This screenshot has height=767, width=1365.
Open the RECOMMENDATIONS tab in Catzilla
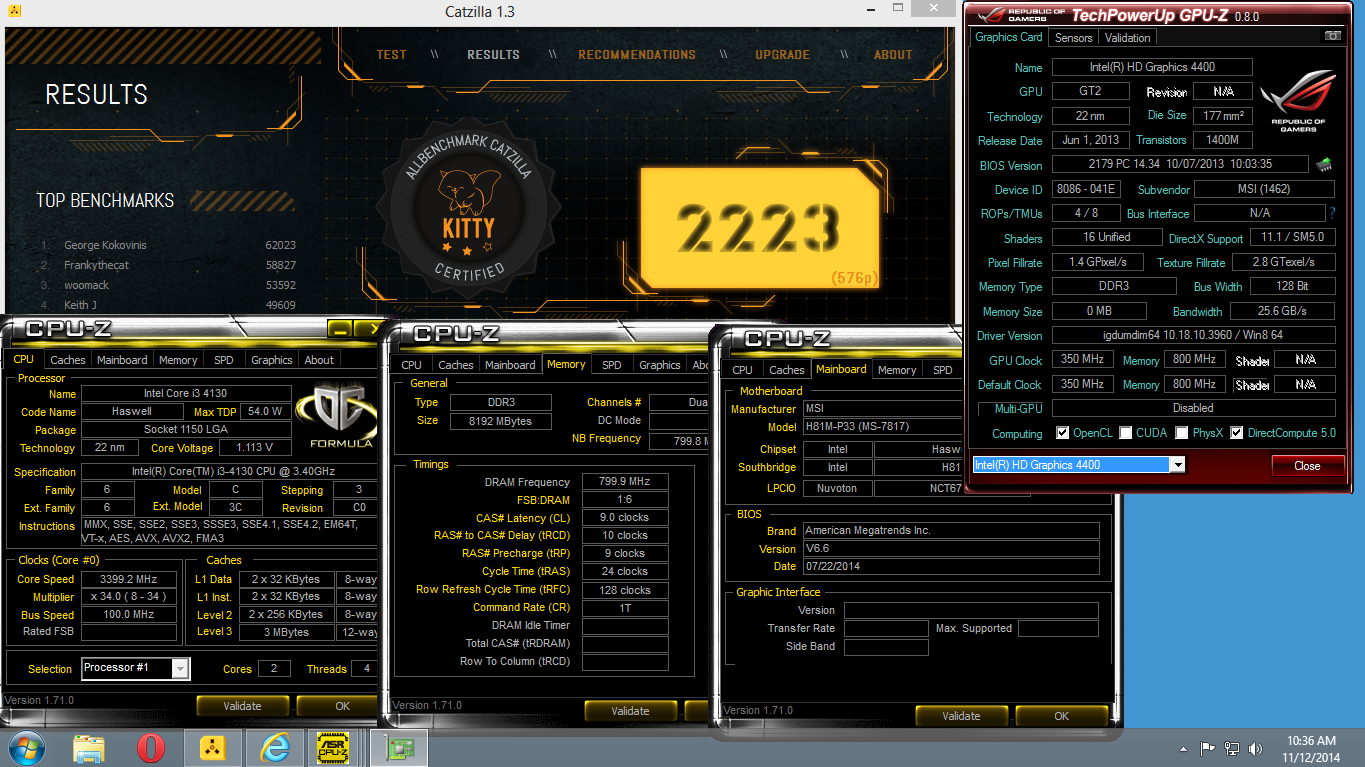click(637, 55)
